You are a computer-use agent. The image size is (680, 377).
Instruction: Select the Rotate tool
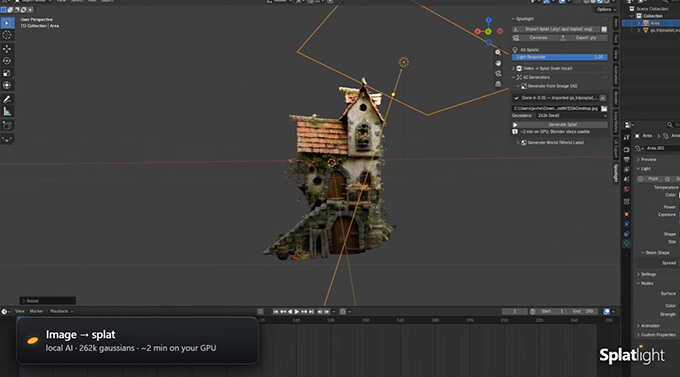(7, 61)
